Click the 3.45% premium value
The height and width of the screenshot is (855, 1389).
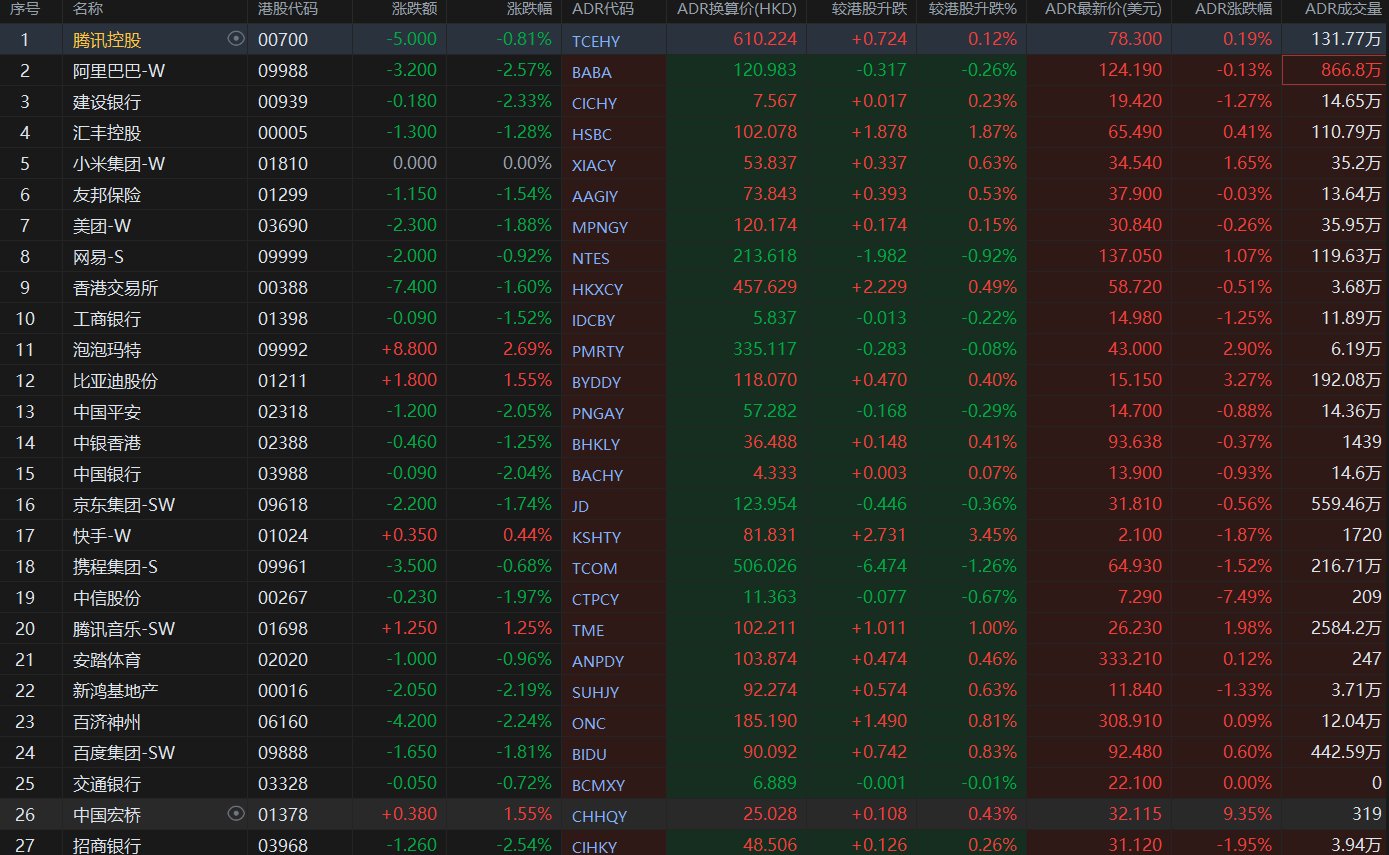pyautogui.click(x=993, y=536)
